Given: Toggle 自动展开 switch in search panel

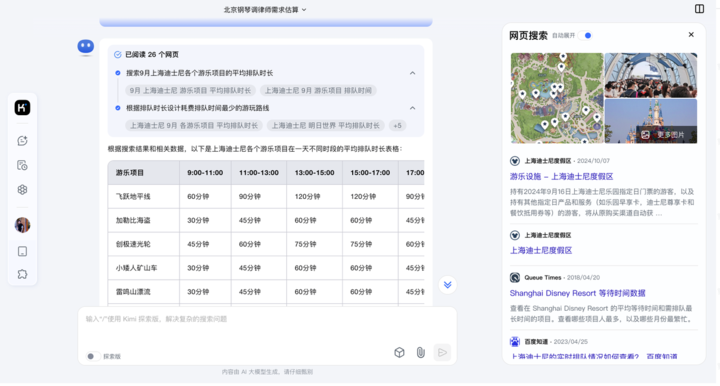Looking at the screenshot, I should coord(585,35).
